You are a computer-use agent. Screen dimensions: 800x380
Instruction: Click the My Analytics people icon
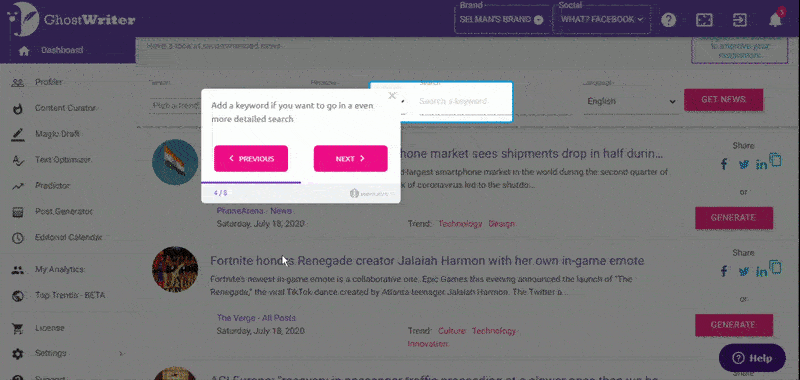(18, 270)
